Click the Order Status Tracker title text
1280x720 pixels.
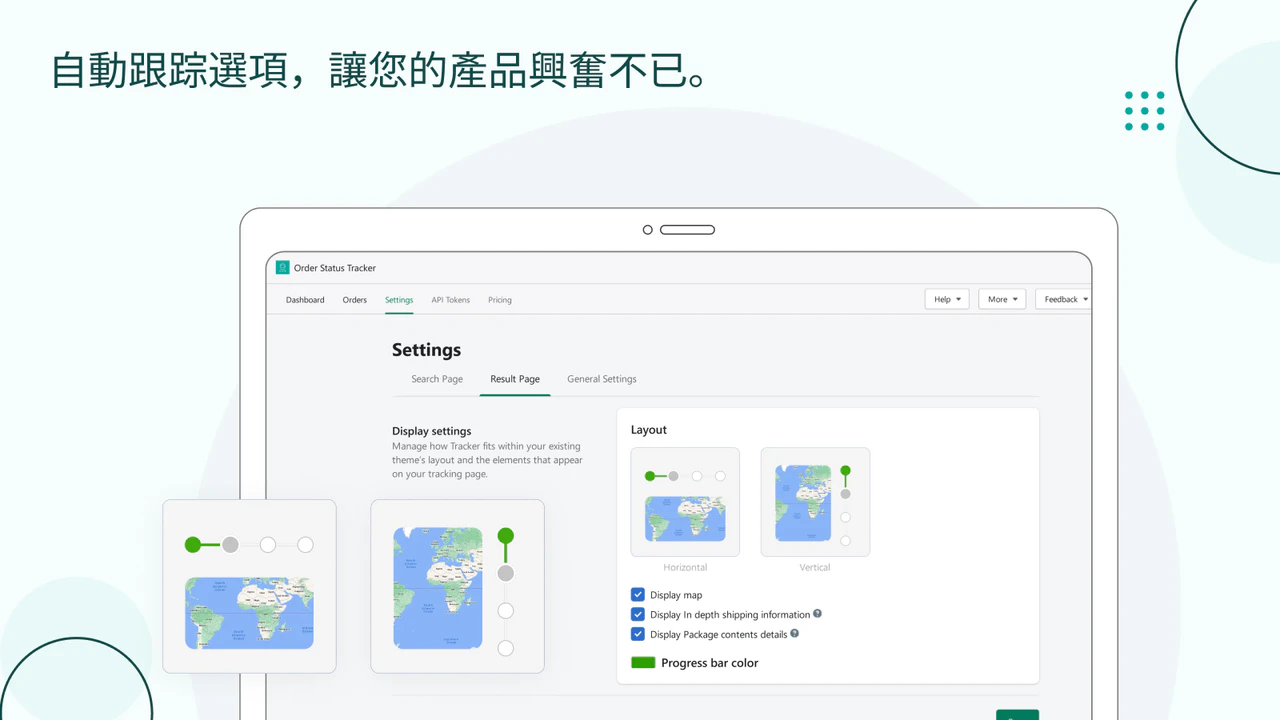pyautogui.click(x=335, y=268)
